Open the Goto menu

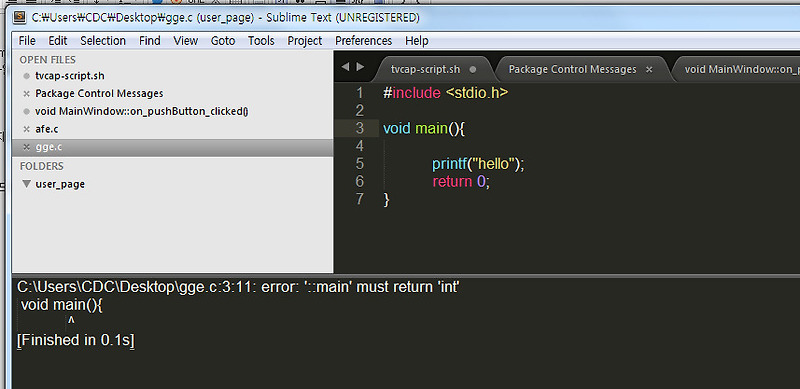click(x=223, y=40)
